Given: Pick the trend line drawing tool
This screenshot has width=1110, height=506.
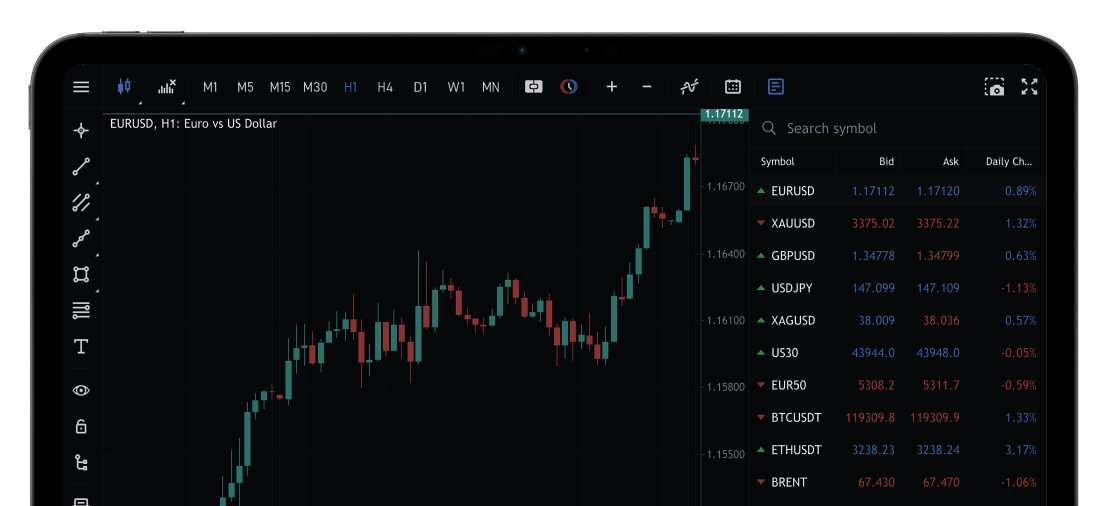Looking at the screenshot, I should click(81, 167).
